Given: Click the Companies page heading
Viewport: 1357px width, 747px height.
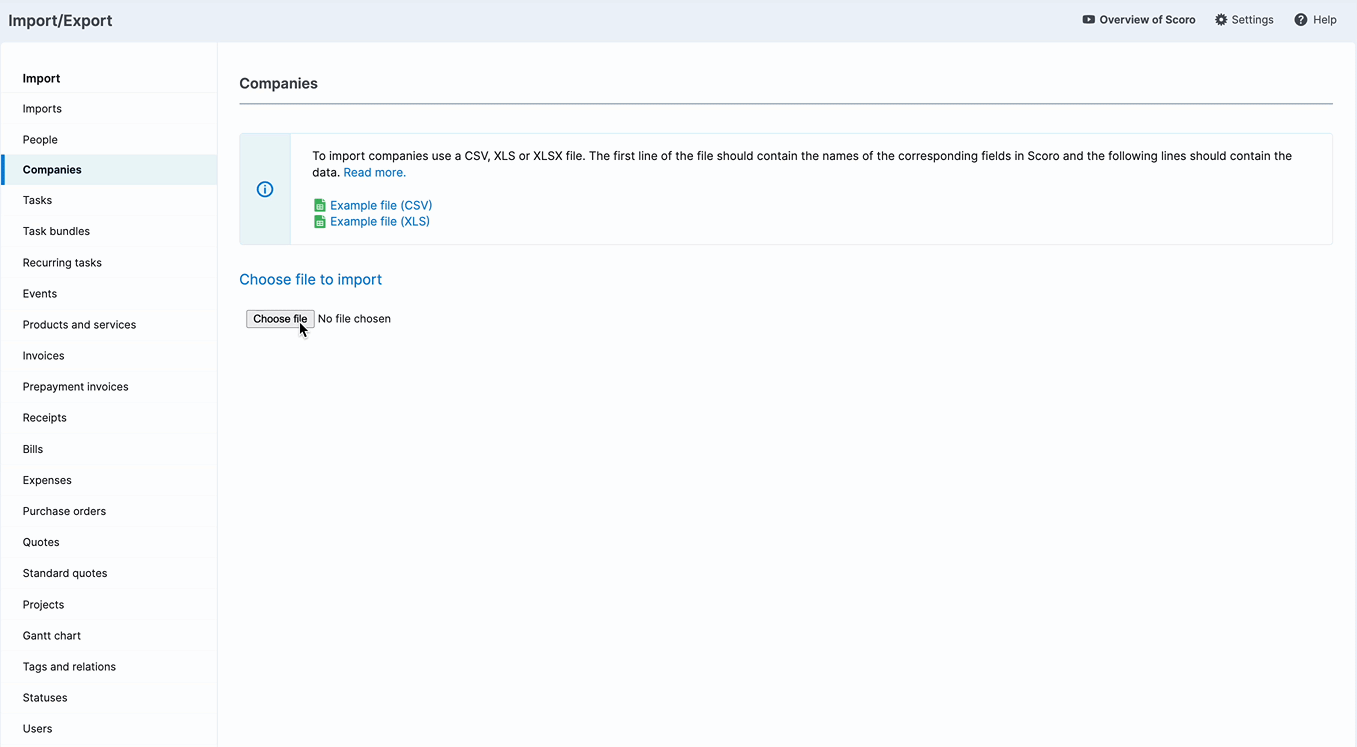Looking at the screenshot, I should [x=278, y=84].
